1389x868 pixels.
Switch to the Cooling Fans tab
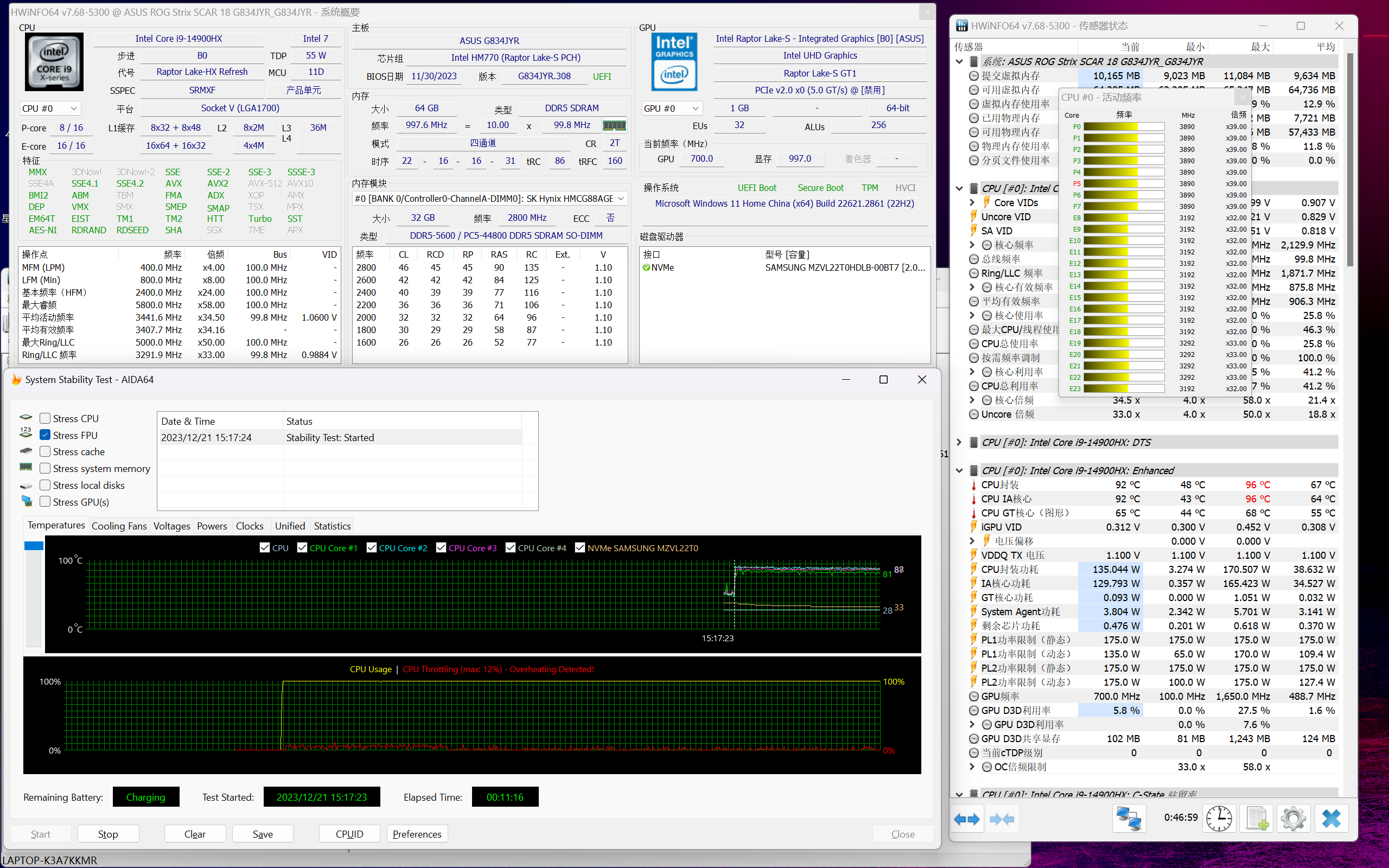coord(119,526)
